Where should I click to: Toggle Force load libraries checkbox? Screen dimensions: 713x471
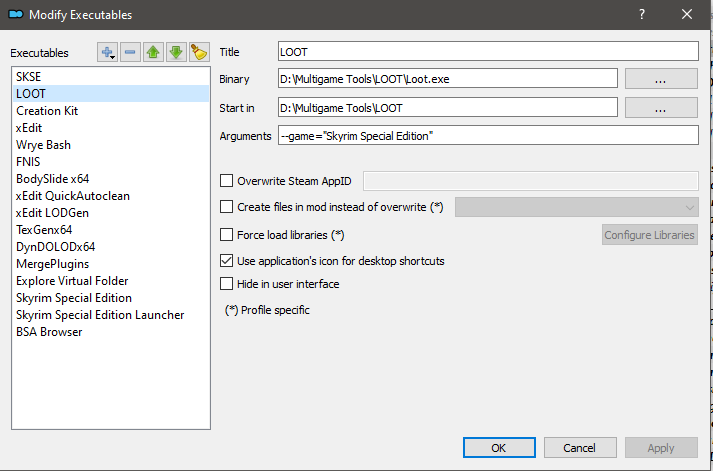click(x=226, y=235)
